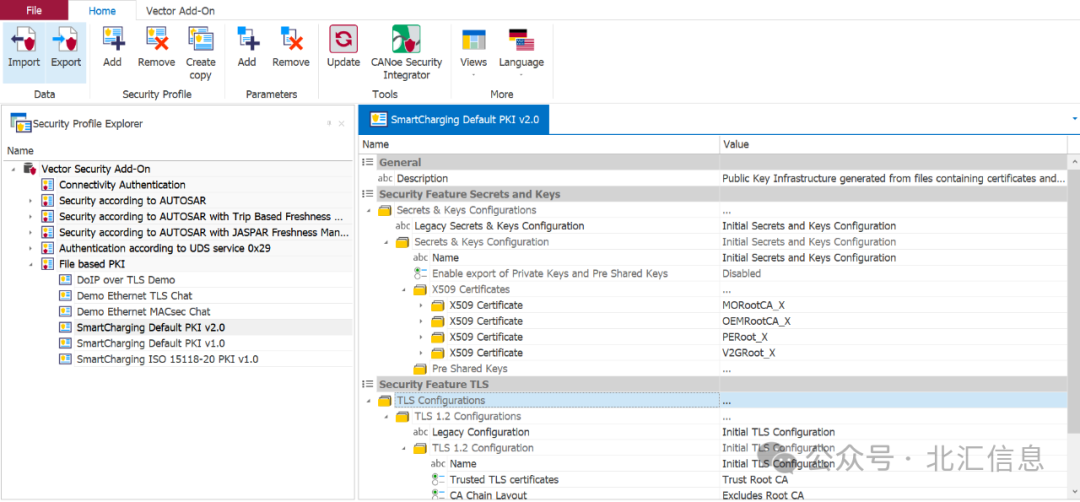This screenshot has width=1080, height=502.
Task: Open the document tab list dropdown arrow
Action: click(1074, 119)
